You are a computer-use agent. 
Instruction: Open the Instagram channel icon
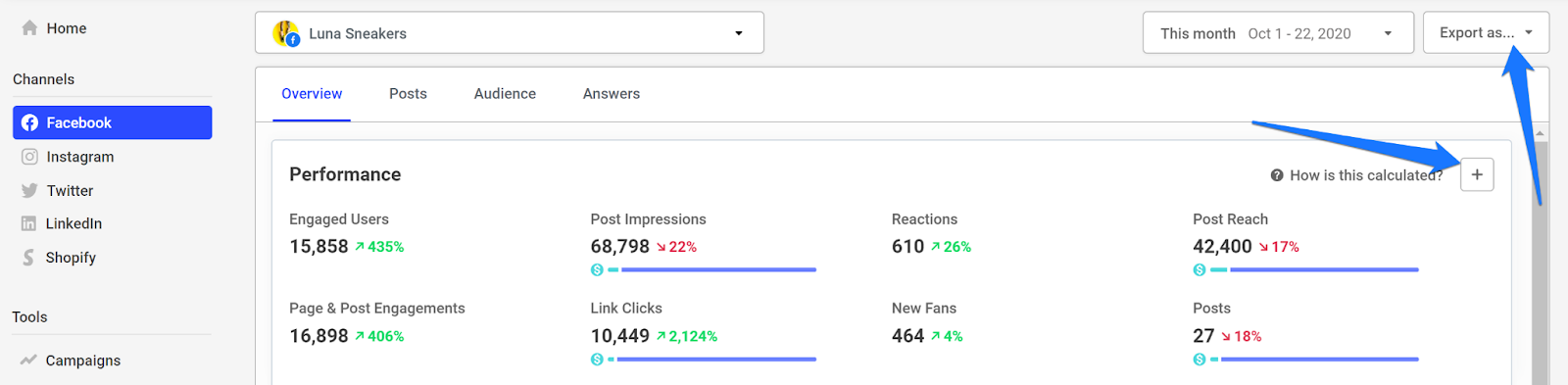pos(29,157)
